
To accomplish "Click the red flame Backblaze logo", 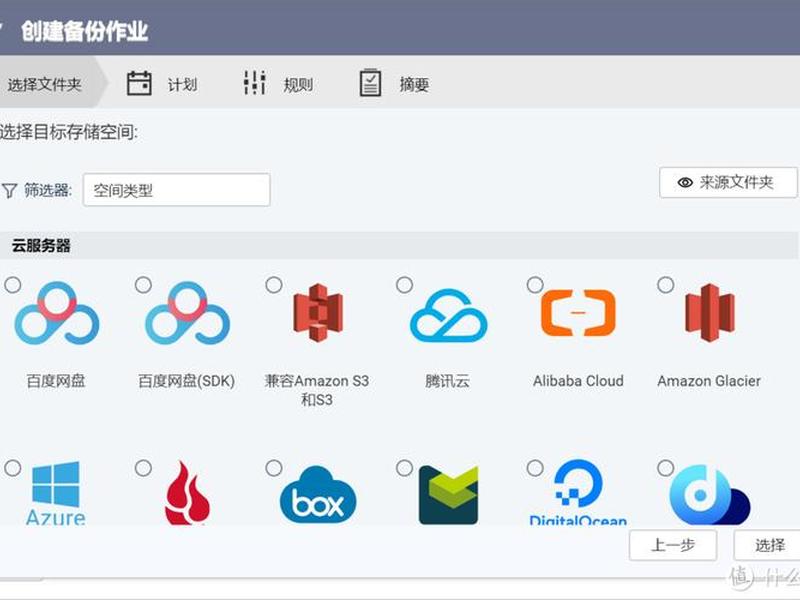I will pos(187,493).
